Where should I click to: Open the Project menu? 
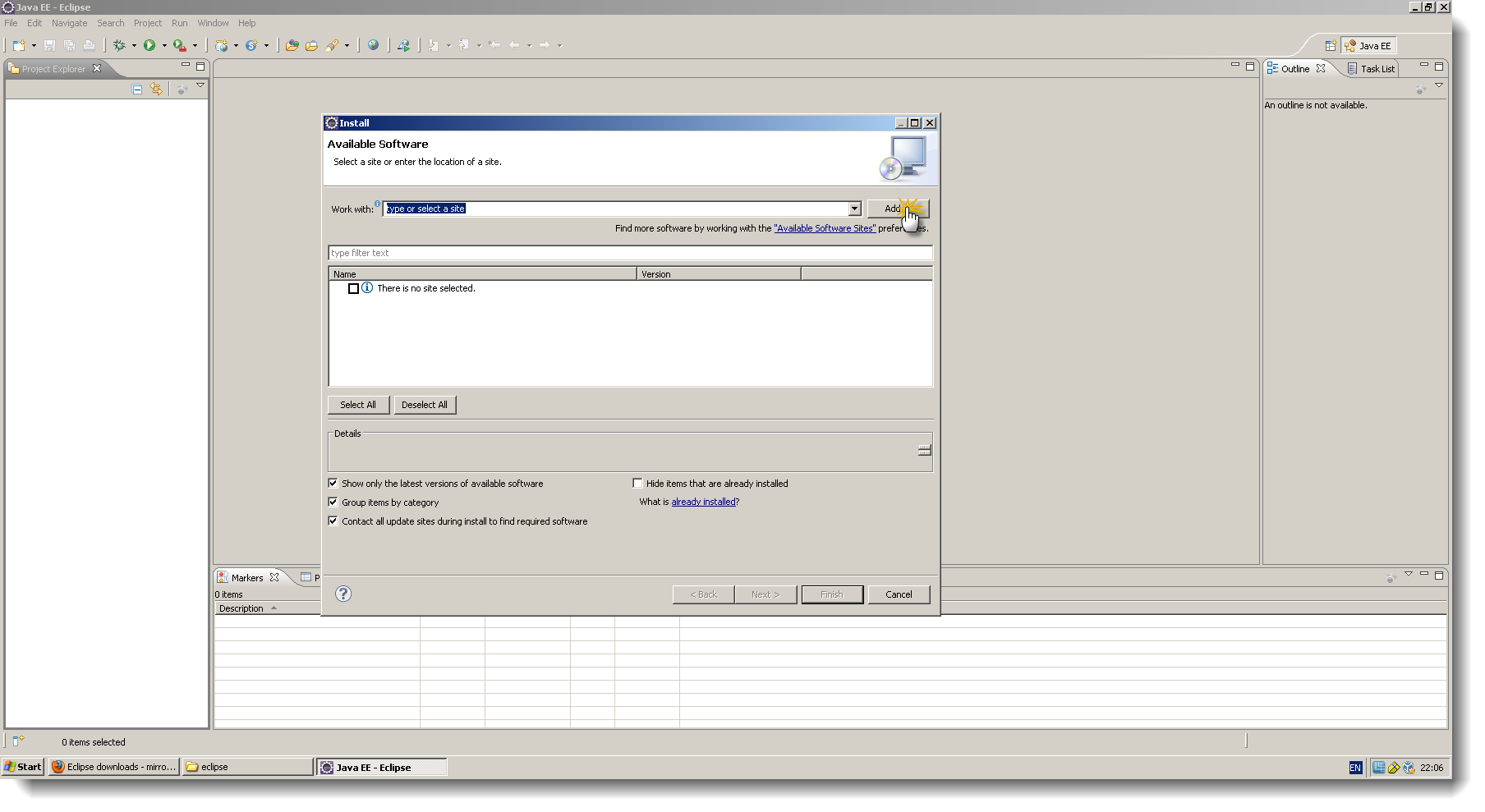tap(148, 23)
